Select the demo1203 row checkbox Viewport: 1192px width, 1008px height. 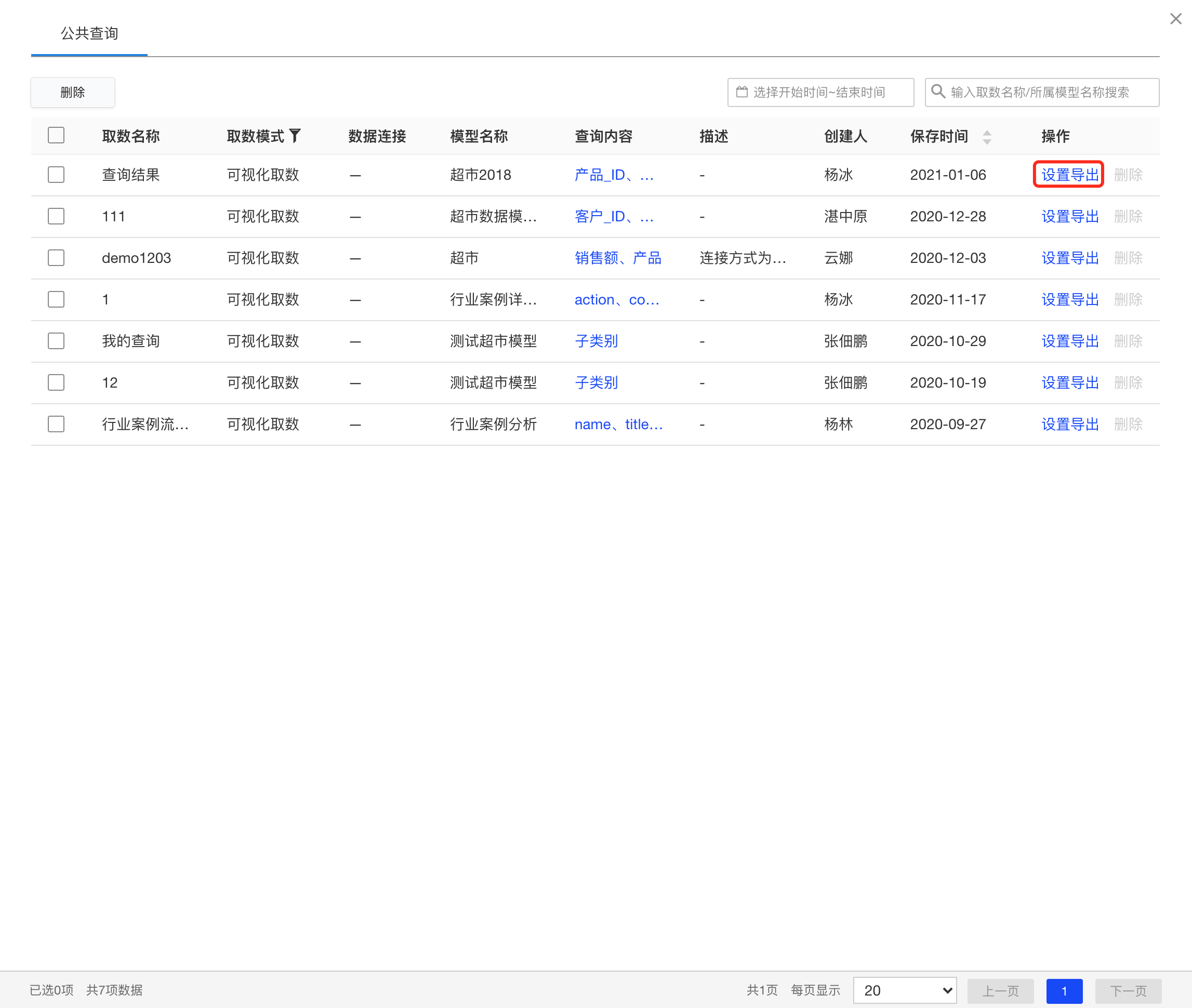(x=56, y=258)
